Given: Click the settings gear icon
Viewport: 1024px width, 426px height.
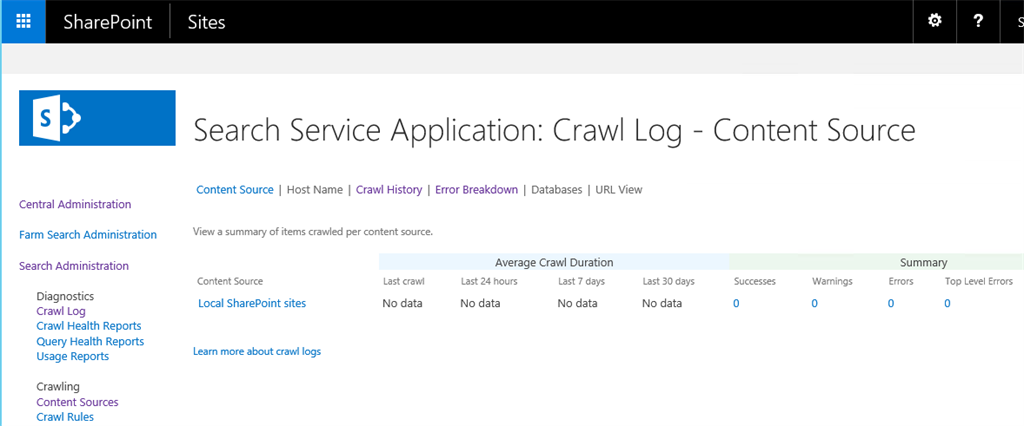Looking at the screenshot, I should pos(935,21).
